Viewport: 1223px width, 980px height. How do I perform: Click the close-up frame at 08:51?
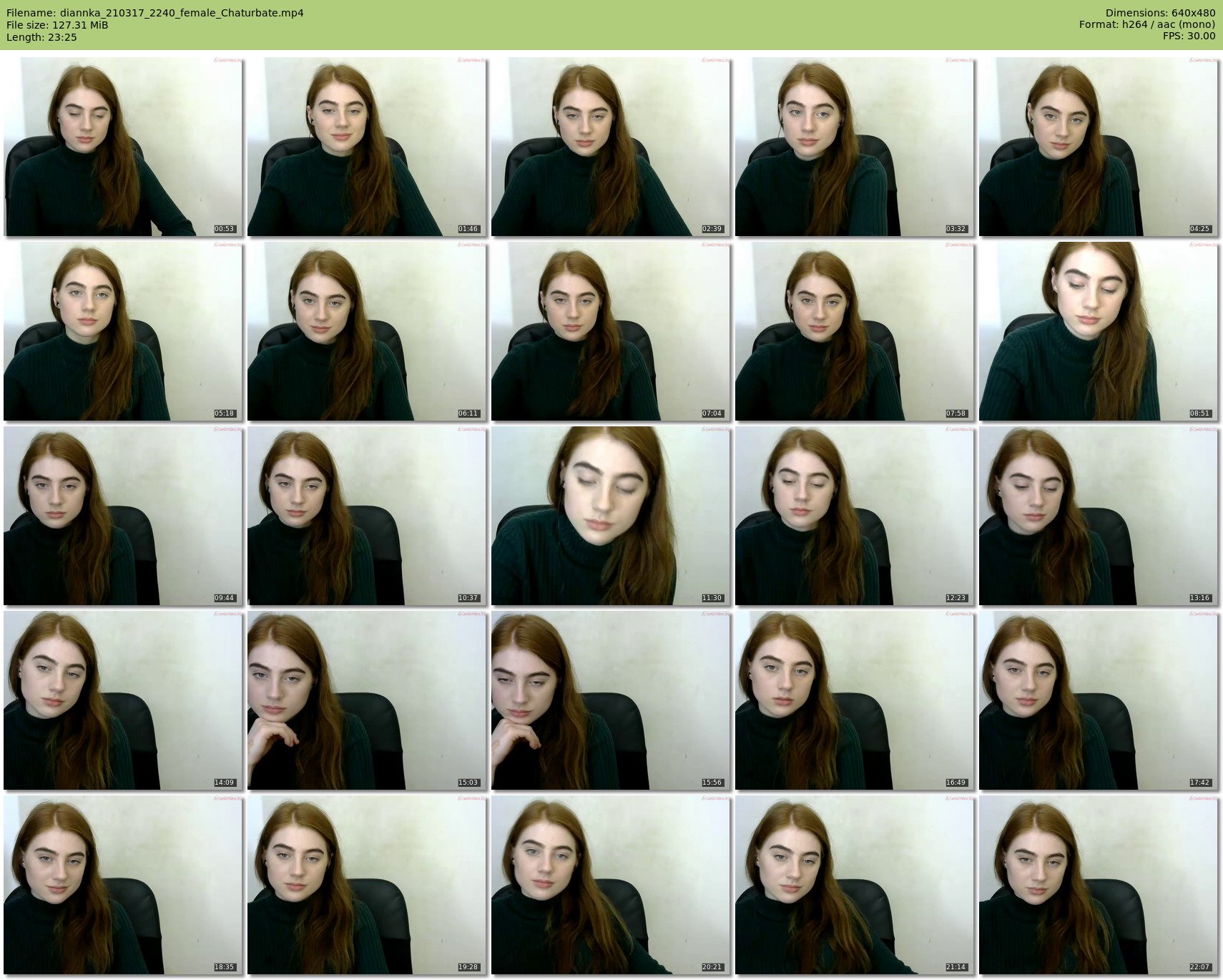pos(1099,331)
